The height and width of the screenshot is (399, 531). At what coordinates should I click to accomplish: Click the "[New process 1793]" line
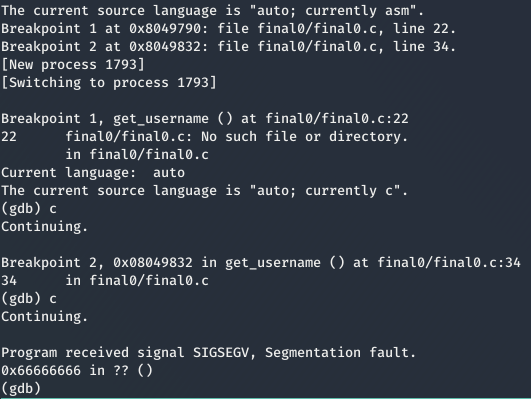tap(73, 65)
